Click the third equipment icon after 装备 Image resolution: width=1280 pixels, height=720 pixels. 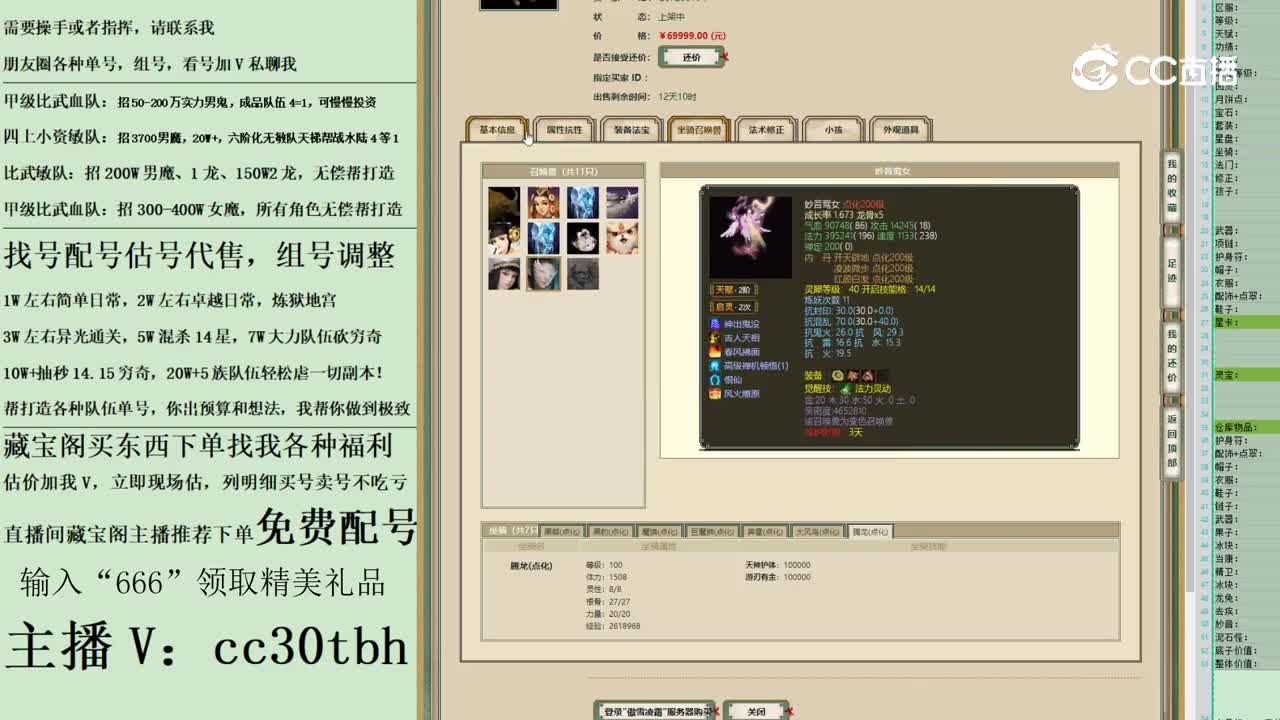(868, 375)
